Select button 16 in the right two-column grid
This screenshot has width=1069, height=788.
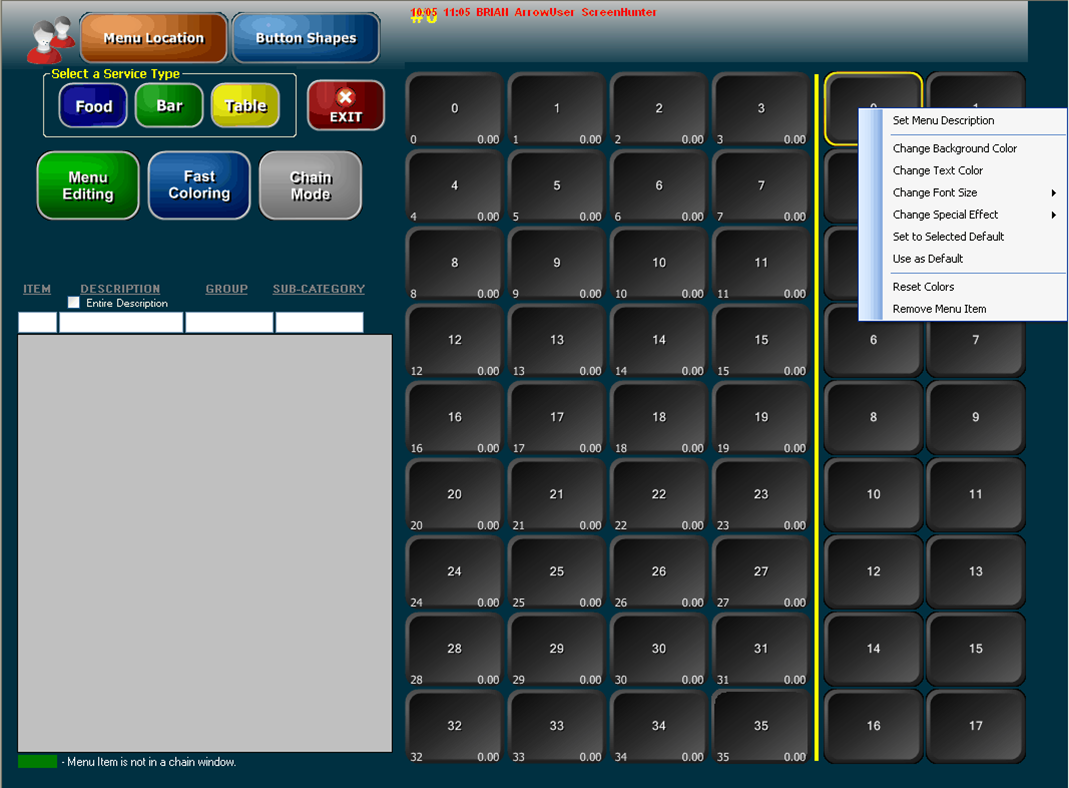click(873, 727)
